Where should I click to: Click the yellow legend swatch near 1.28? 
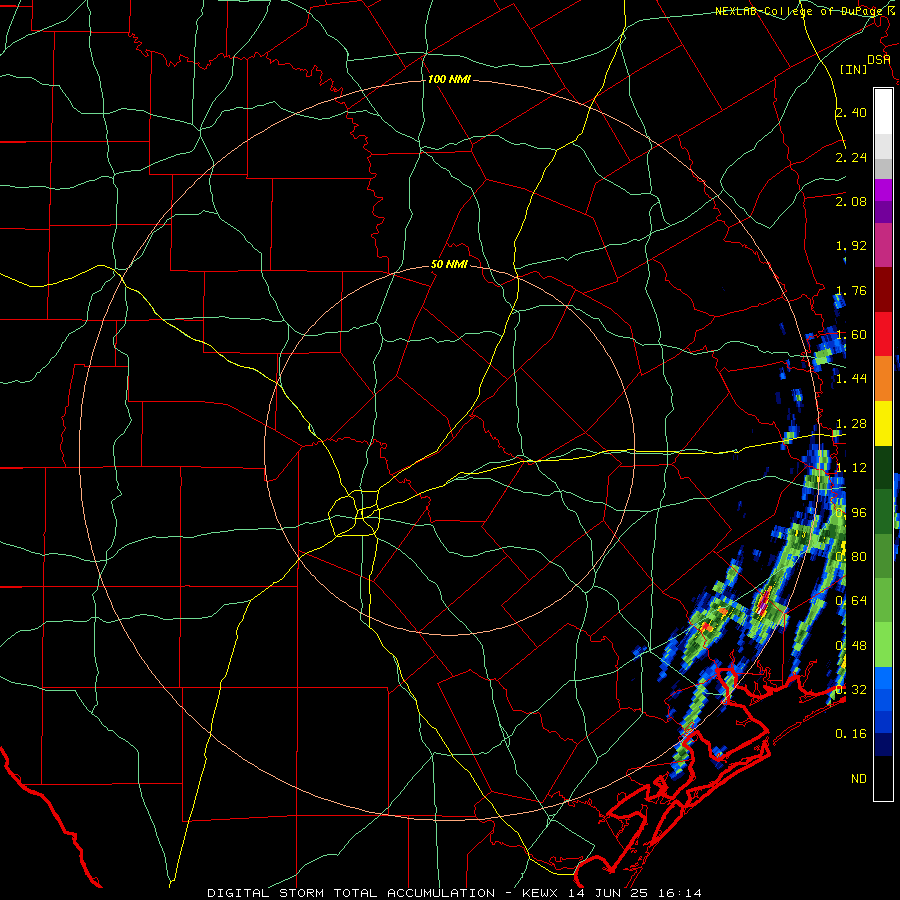click(883, 423)
